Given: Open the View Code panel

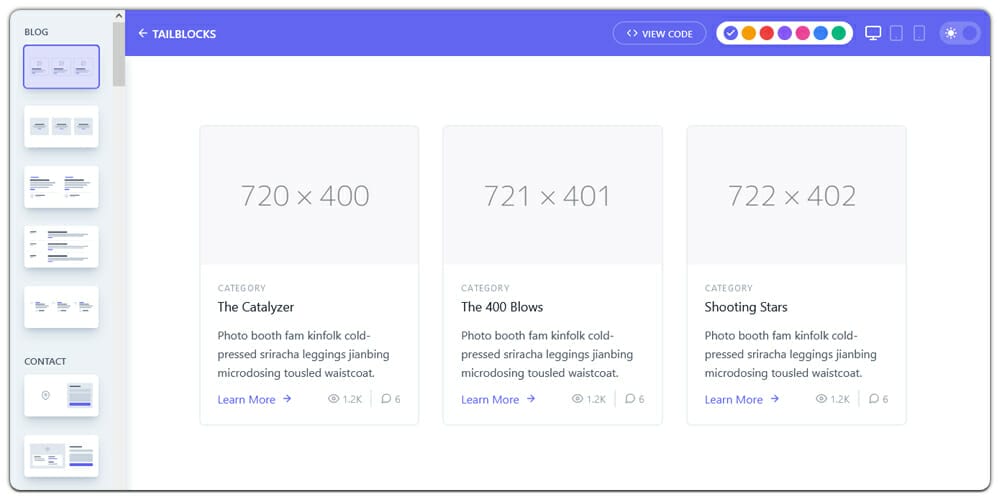Looking at the screenshot, I should coord(660,33).
